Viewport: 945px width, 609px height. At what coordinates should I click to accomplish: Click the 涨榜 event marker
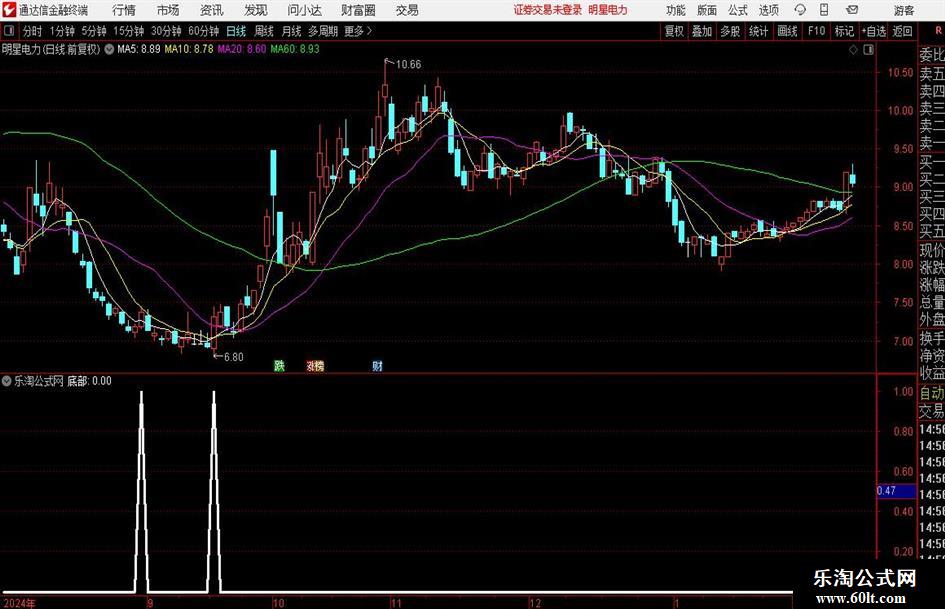[315, 365]
